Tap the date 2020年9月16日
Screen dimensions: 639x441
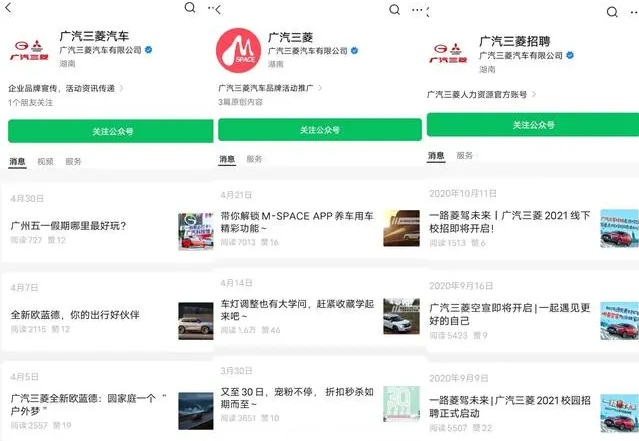[461, 286]
